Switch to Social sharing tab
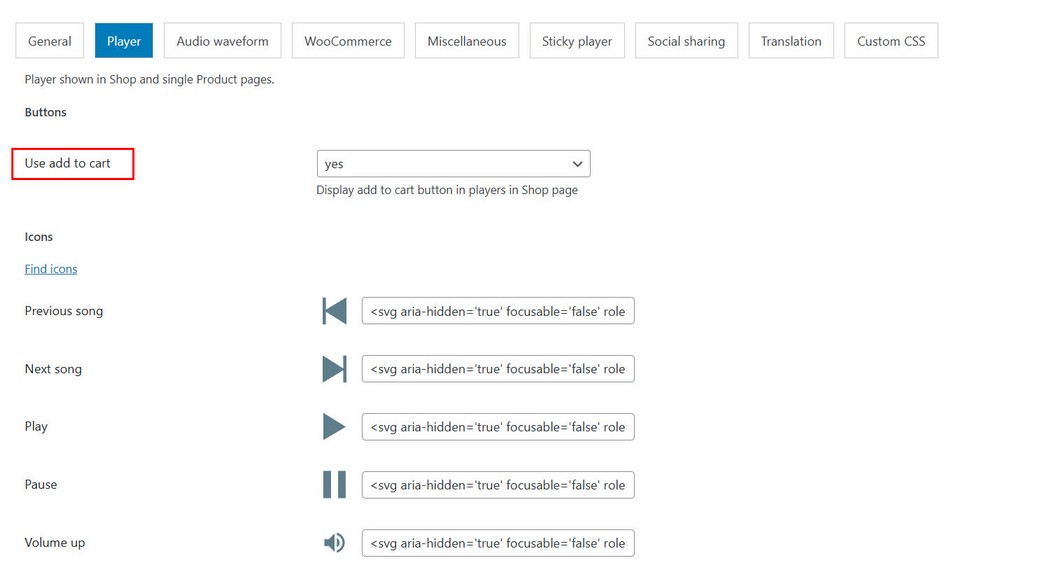Screen dimensions: 1042x575 [x=686, y=41]
